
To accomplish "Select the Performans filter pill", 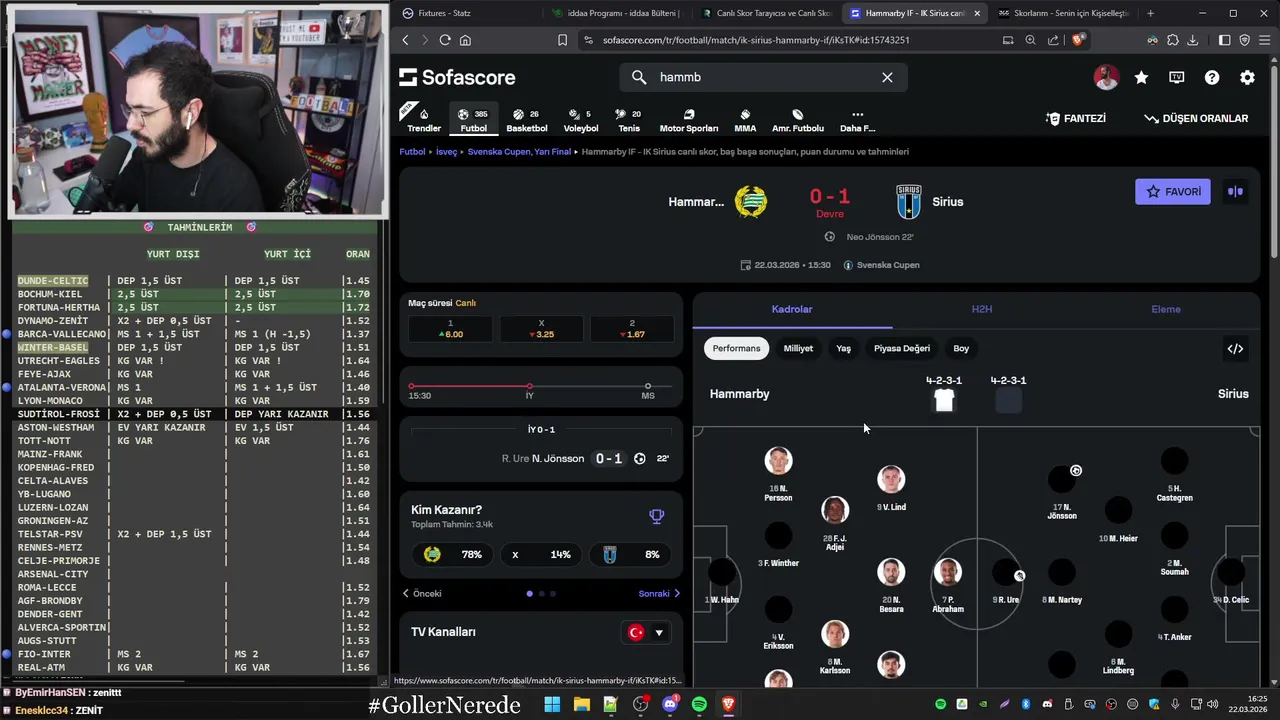I will [x=737, y=348].
